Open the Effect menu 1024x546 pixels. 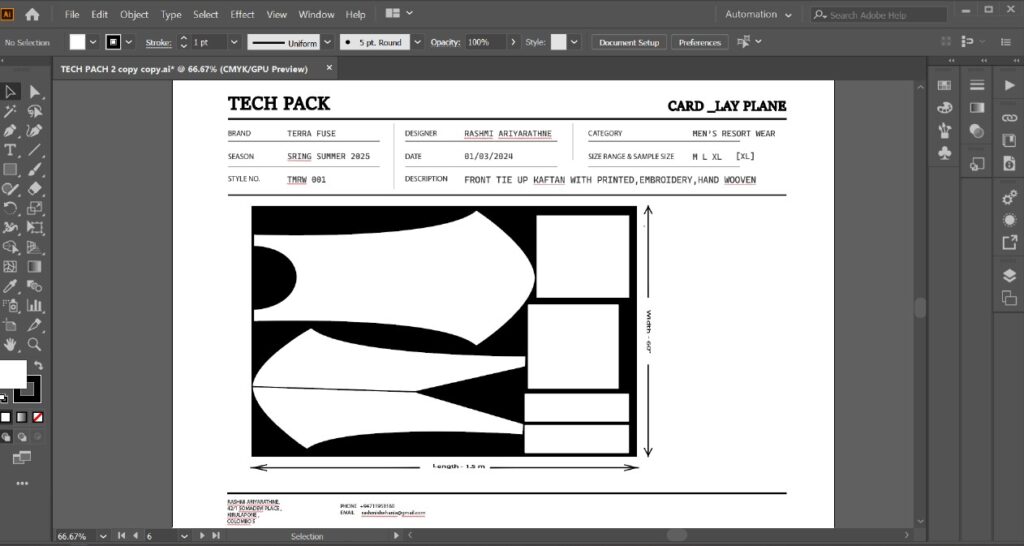(242, 15)
